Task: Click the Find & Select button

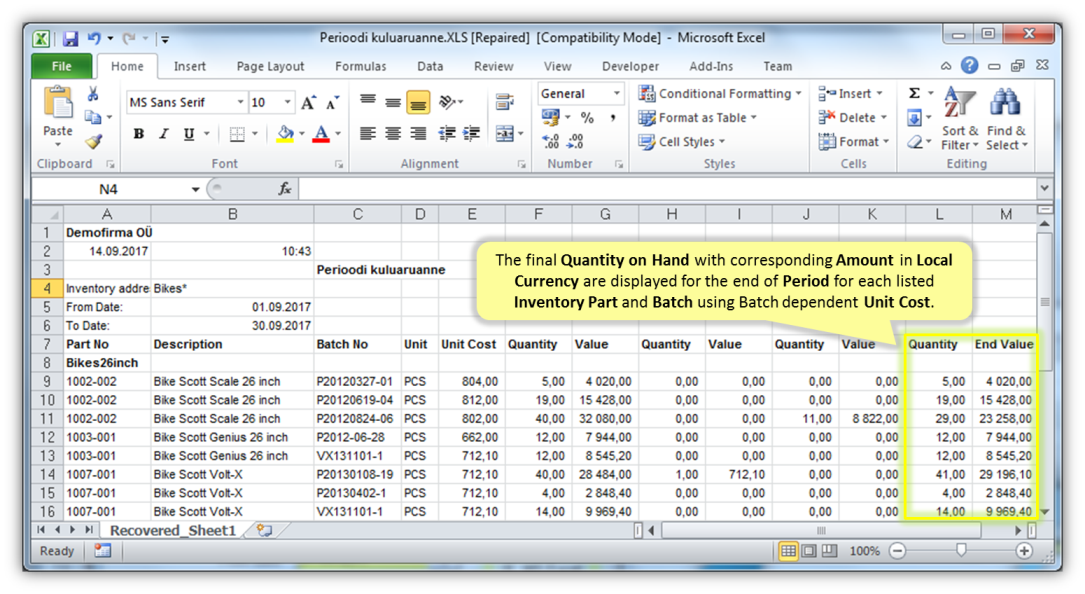Action: 1007,118
